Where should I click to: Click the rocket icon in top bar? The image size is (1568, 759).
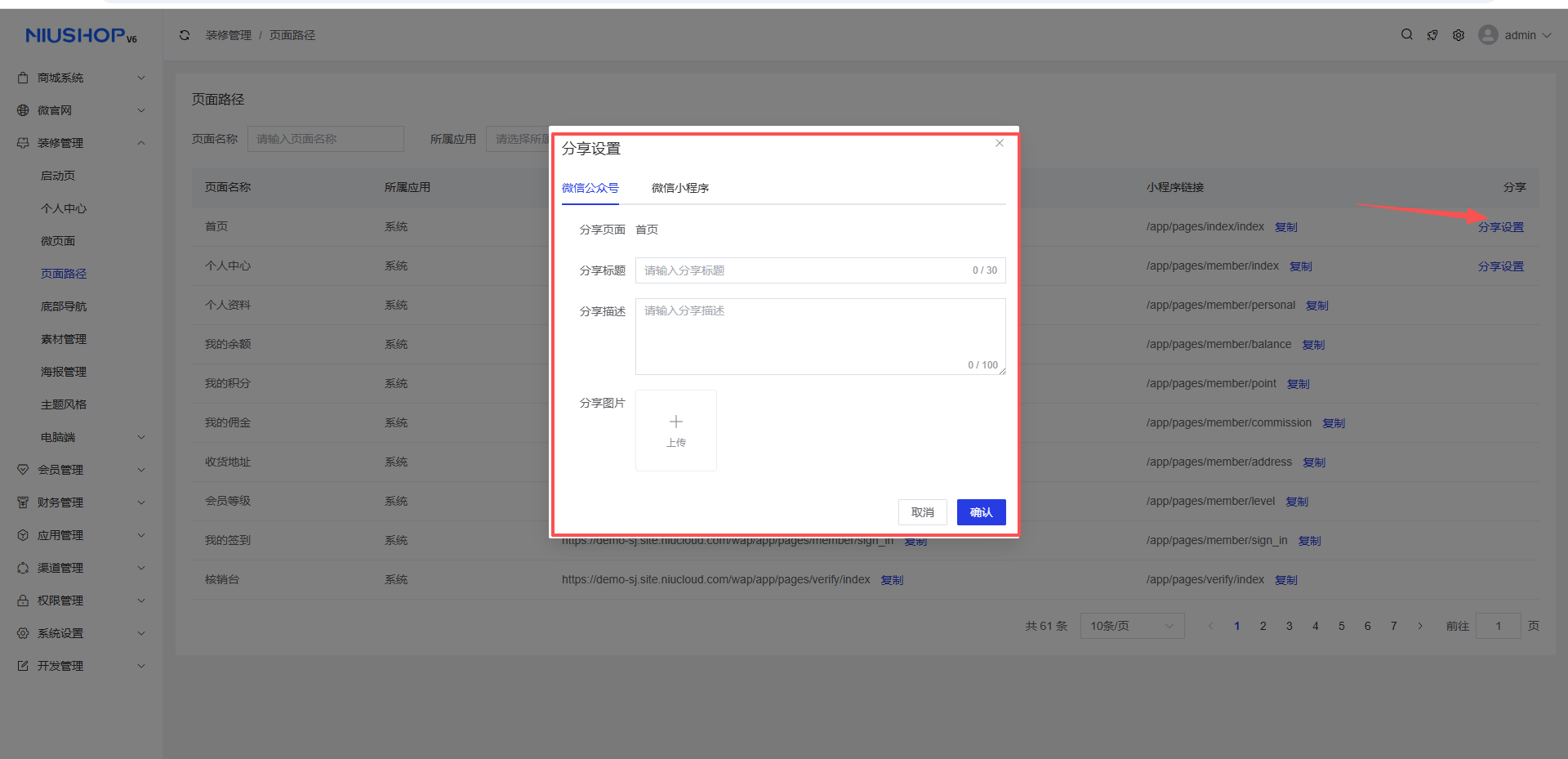(1432, 35)
